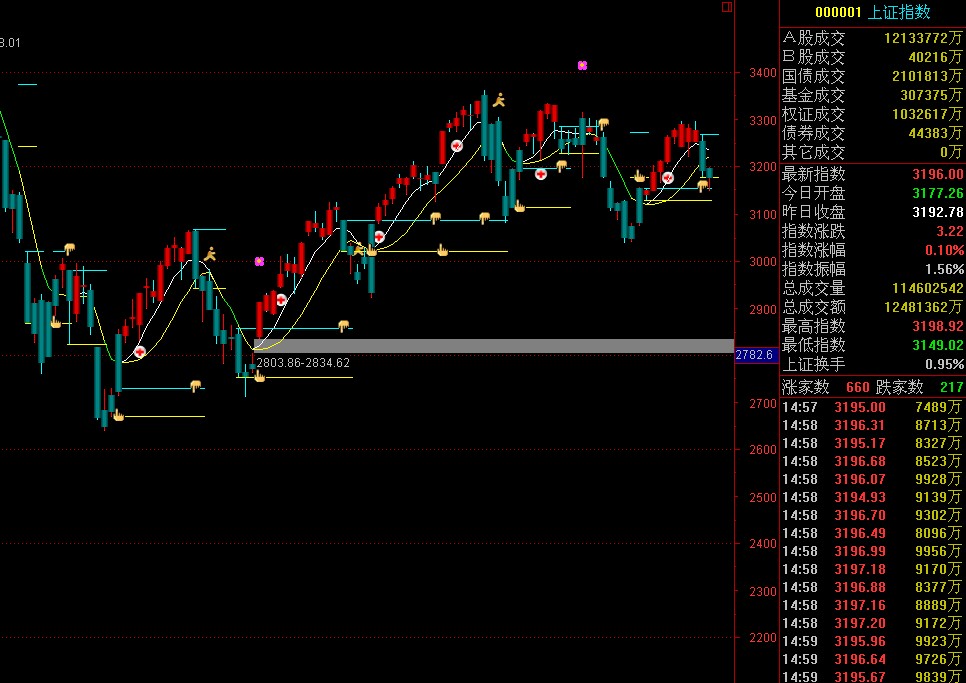Click the 3400 price axis label
The width and height of the screenshot is (966, 683).
click(x=763, y=73)
